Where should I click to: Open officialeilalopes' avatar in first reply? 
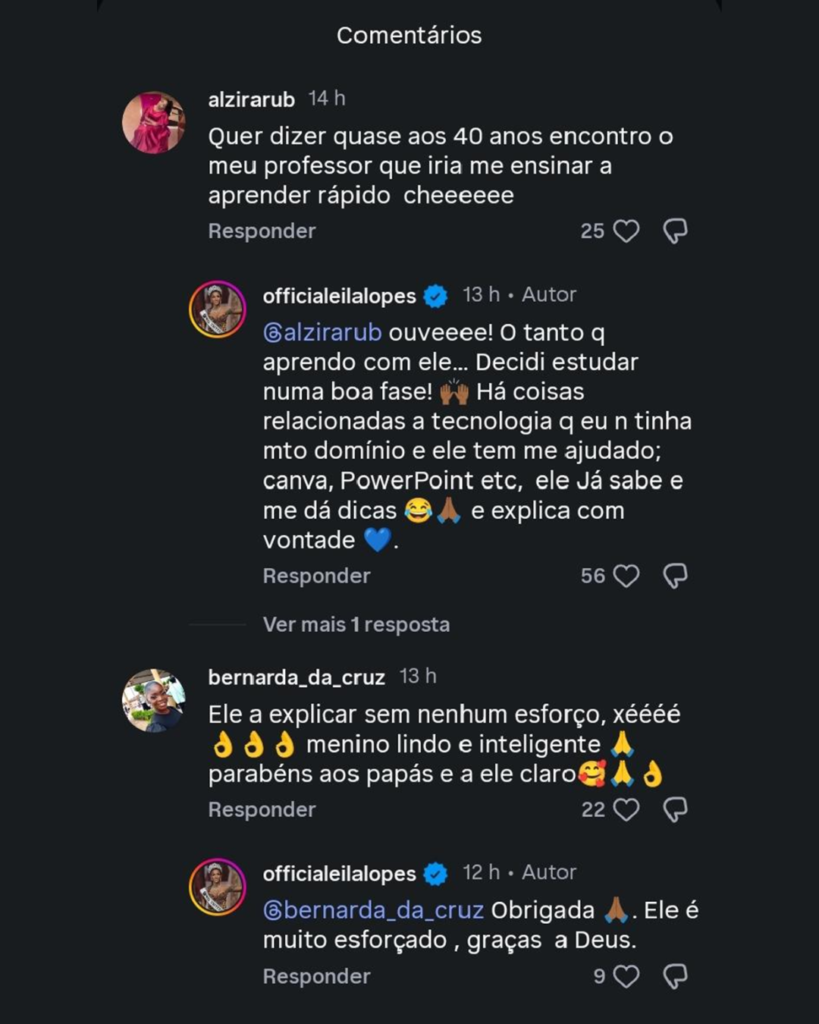tap(217, 309)
